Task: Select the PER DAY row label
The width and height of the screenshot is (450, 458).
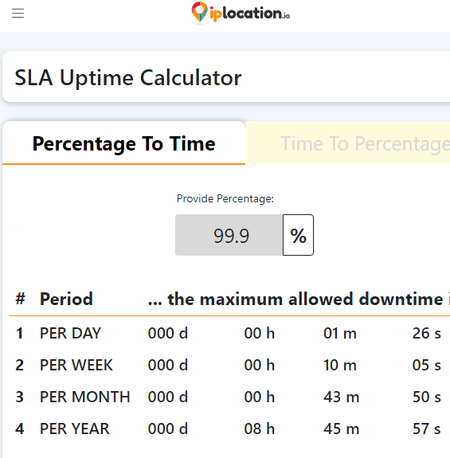Action: click(x=70, y=333)
